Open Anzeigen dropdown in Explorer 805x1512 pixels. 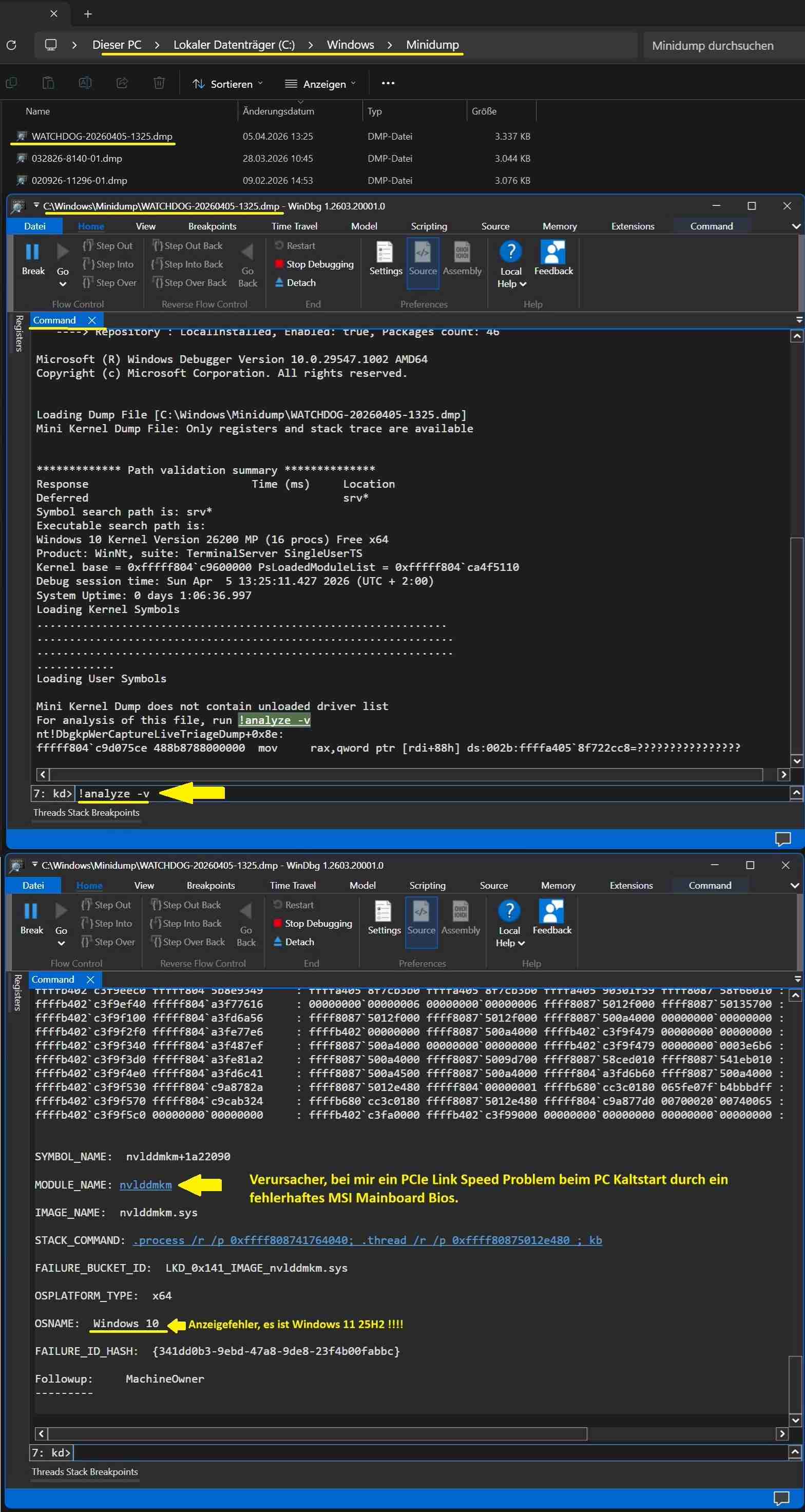click(x=320, y=84)
